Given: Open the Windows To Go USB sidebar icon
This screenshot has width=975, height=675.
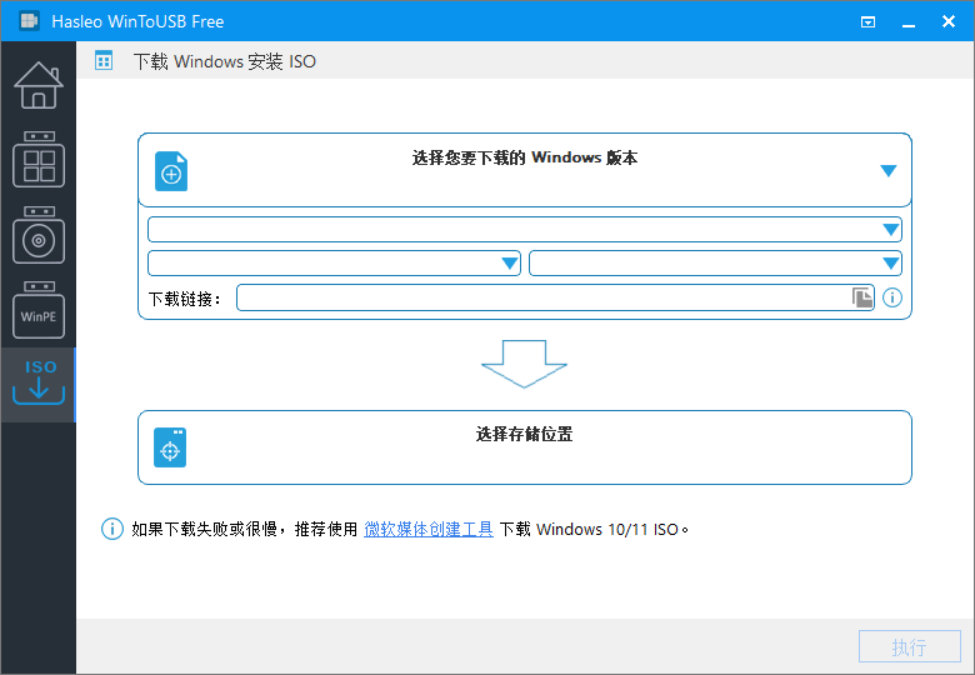Looking at the screenshot, I should point(39,159).
